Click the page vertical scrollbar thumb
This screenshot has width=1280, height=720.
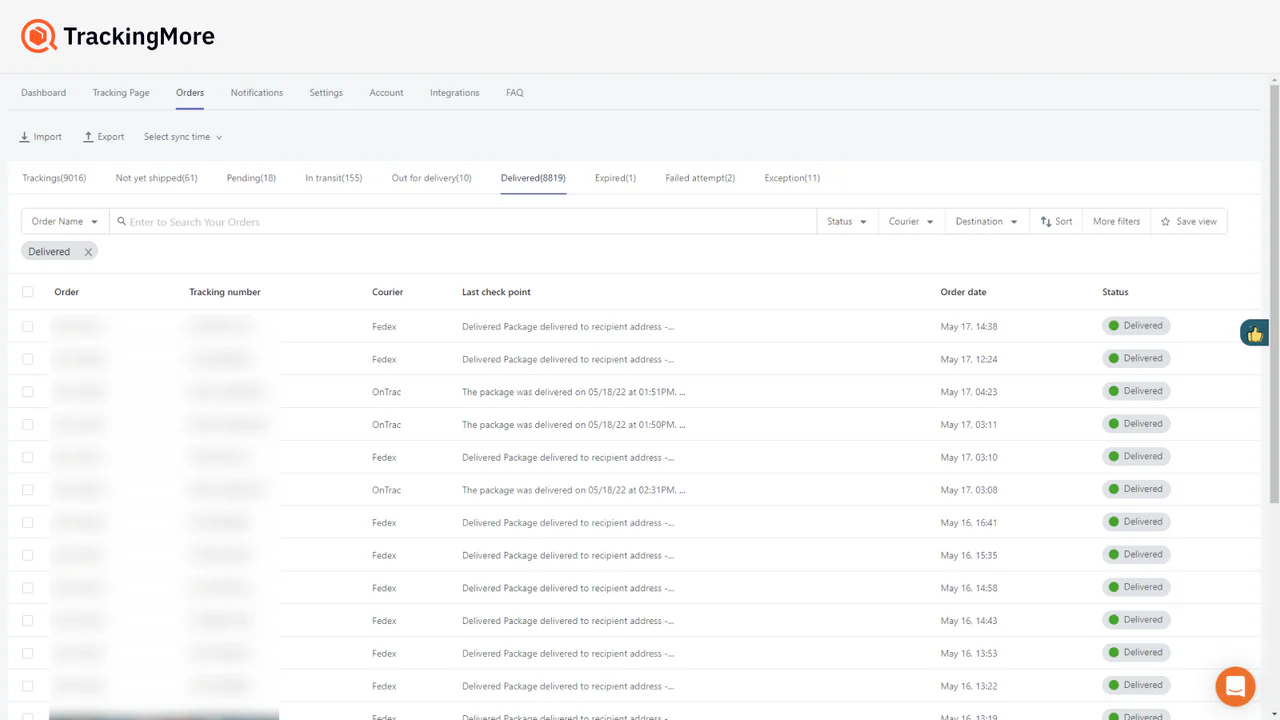[x=1274, y=295]
